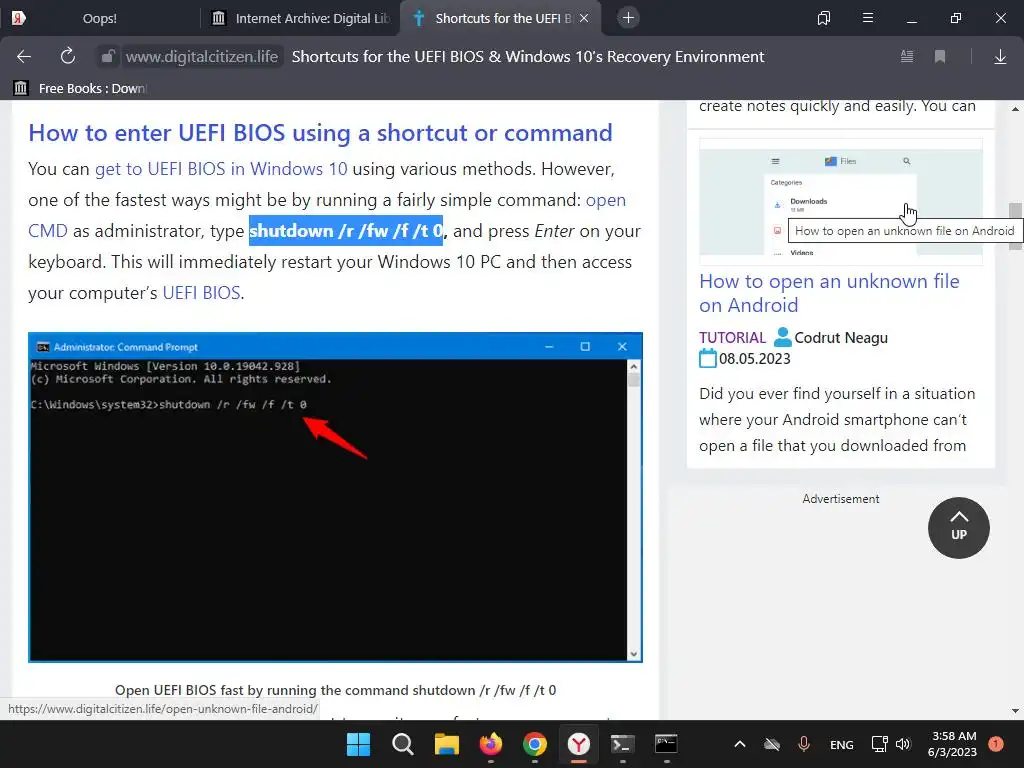The height and width of the screenshot is (768, 1024).
Task: Launch Firefox from the taskbar
Action: pos(490,744)
